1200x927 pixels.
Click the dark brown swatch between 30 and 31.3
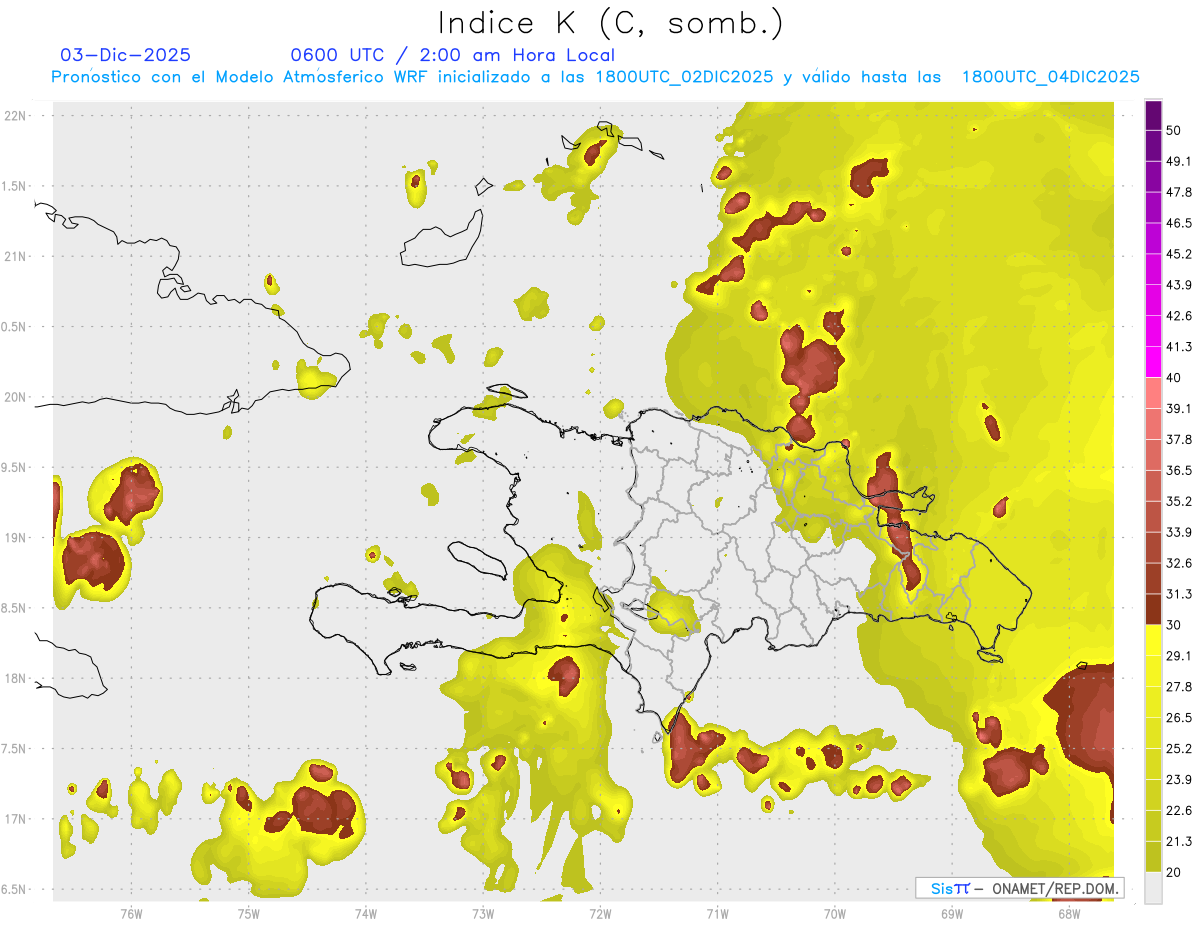(1153, 609)
